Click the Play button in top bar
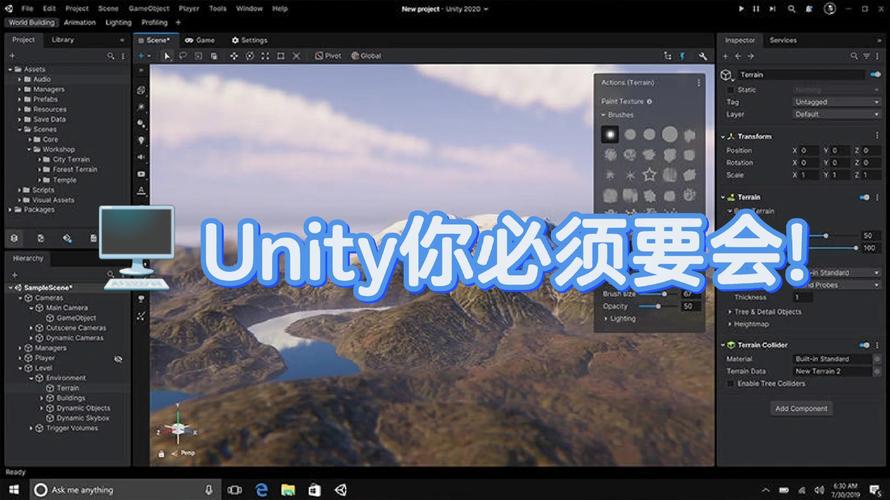890x500 pixels. click(x=741, y=9)
